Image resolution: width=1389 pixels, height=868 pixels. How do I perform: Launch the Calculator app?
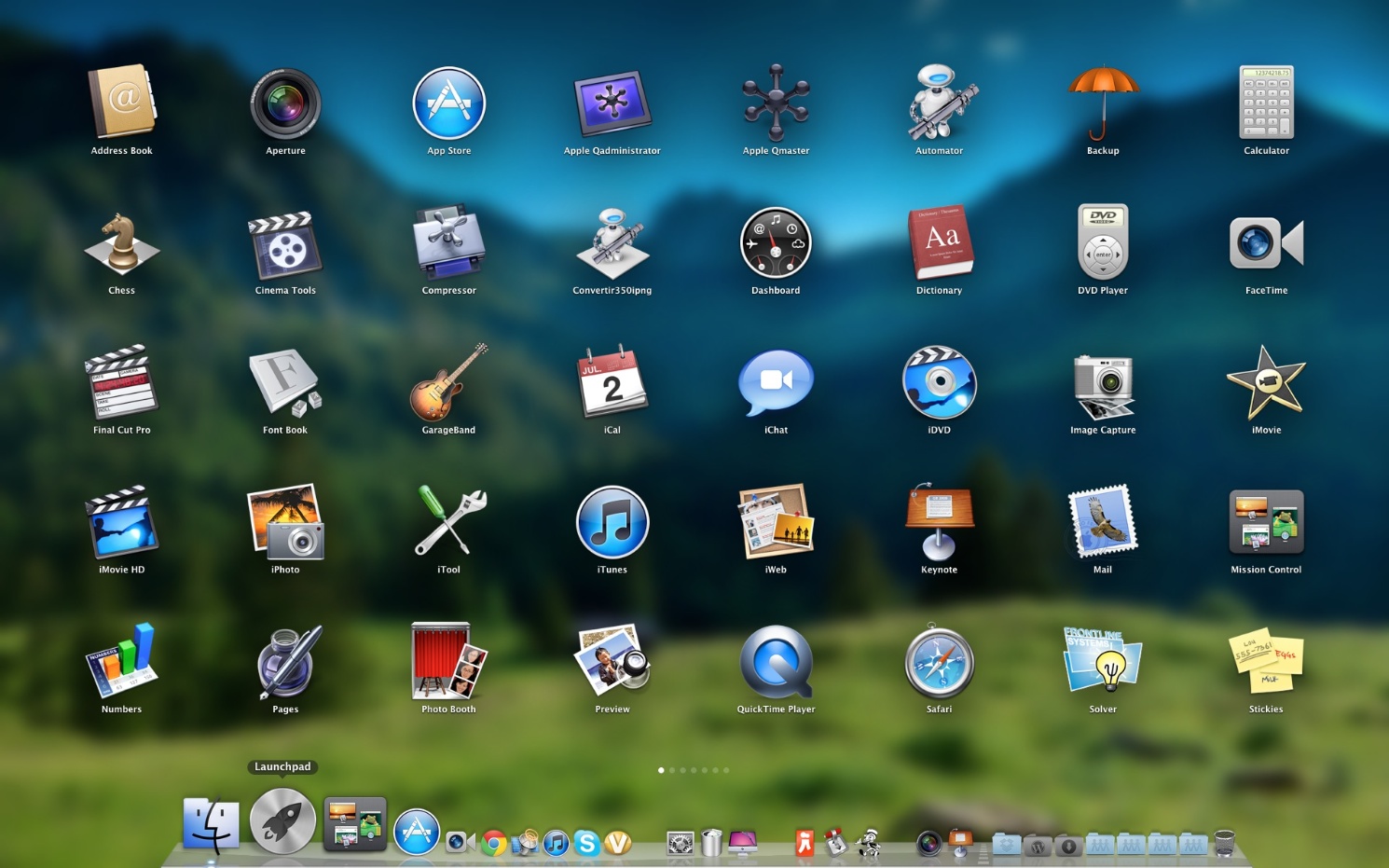point(1266,103)
